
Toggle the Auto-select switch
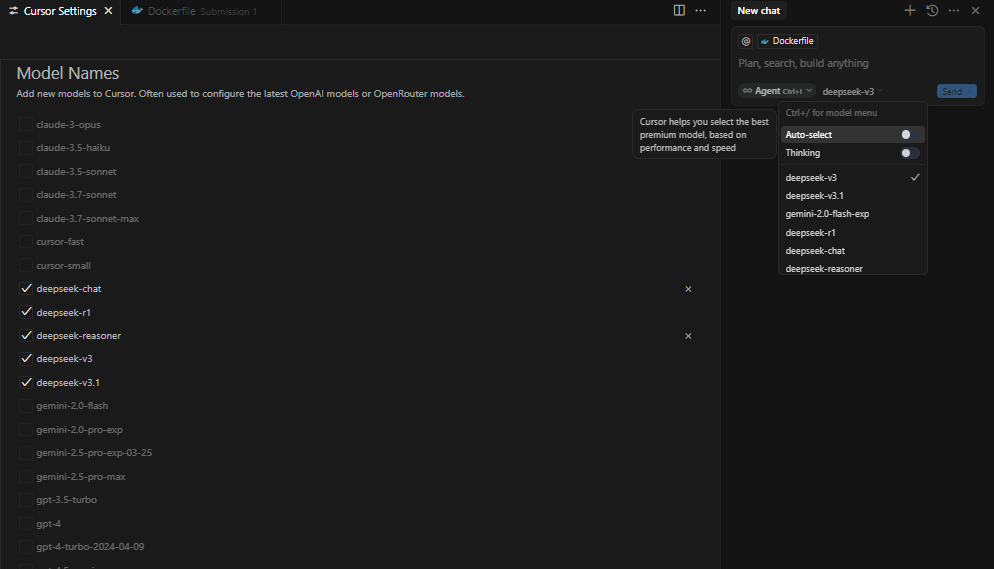(x=910, y=134)
